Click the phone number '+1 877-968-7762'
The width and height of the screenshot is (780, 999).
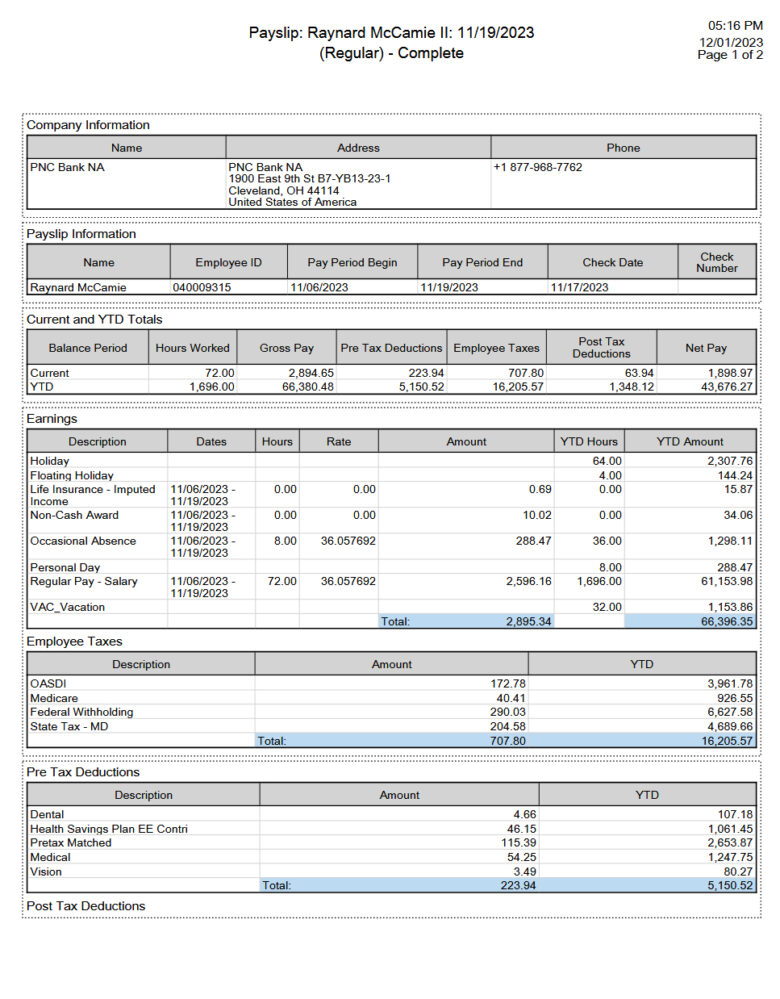538,167
